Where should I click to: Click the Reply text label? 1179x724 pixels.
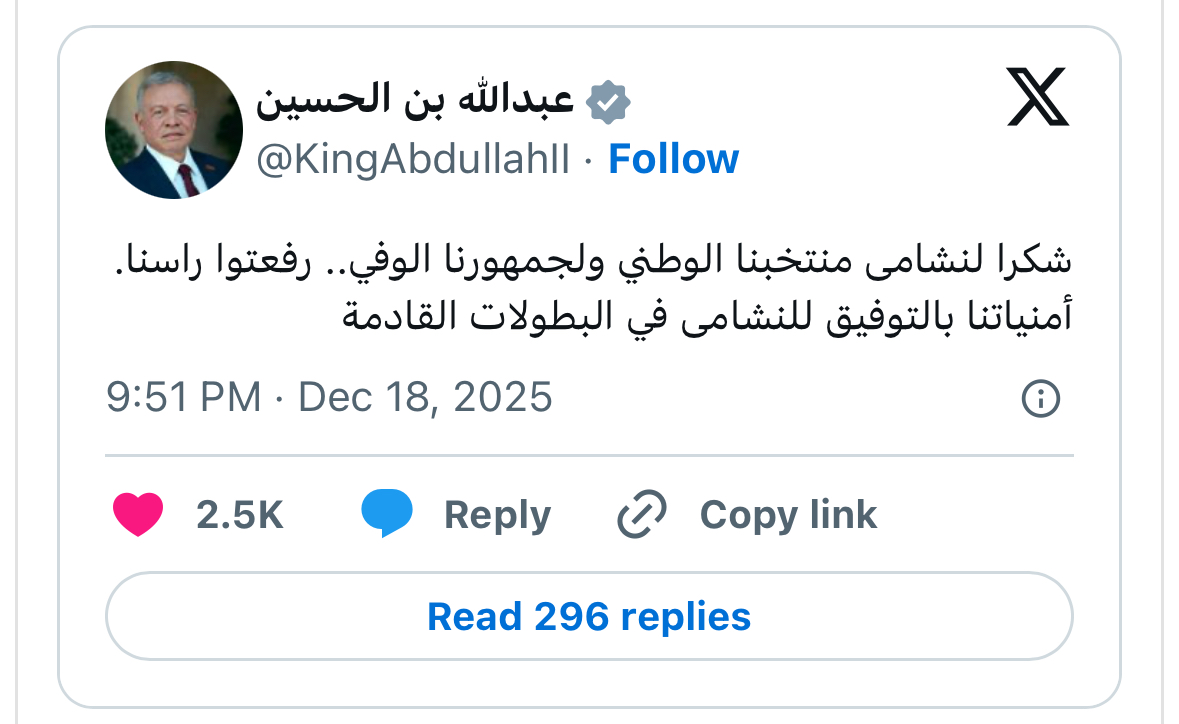[x=497, y=515]
